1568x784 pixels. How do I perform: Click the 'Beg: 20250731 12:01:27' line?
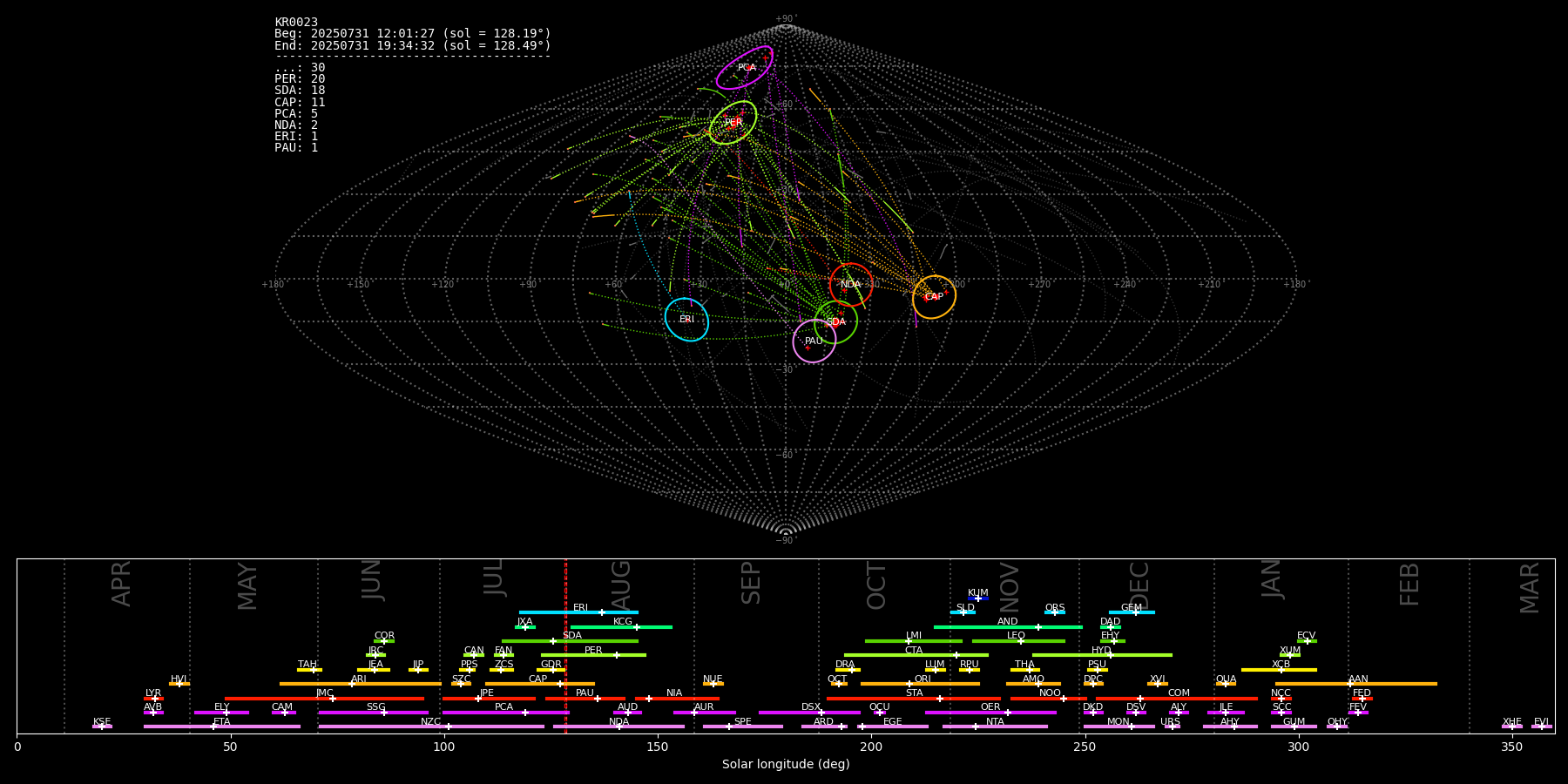(413, 33)
